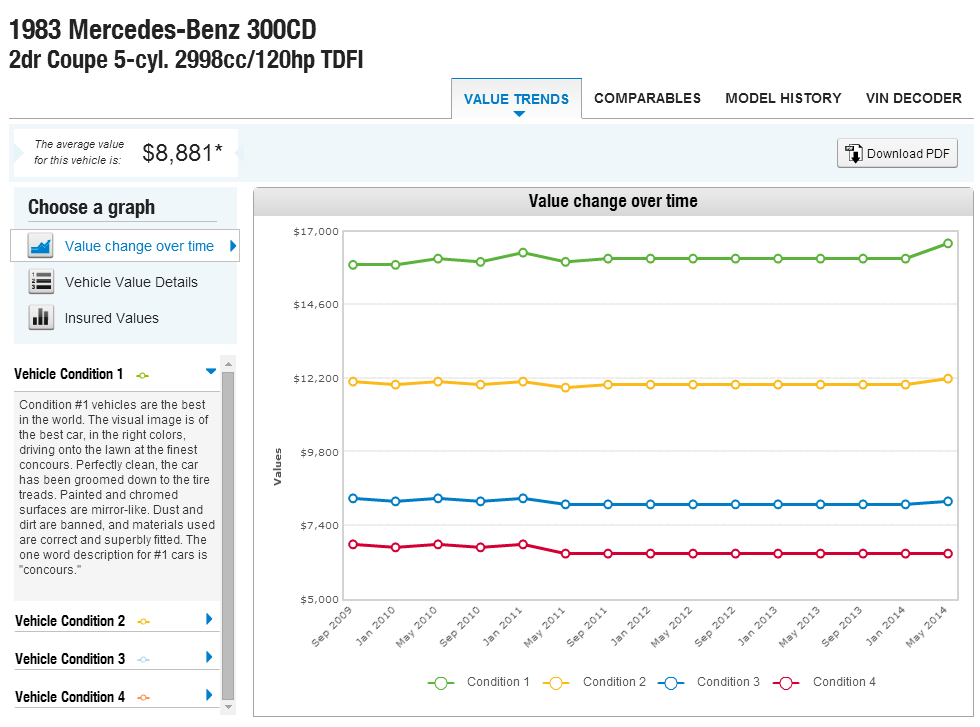Click the $12,200 y-axis label

pyautogui.click(x=316, y=379)
